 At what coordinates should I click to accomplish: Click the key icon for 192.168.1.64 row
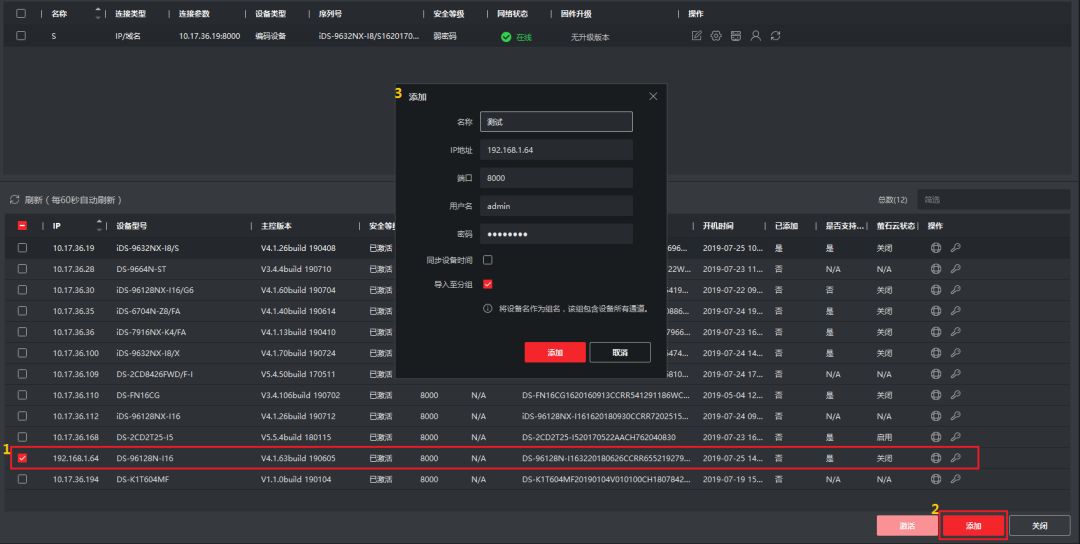955,458
